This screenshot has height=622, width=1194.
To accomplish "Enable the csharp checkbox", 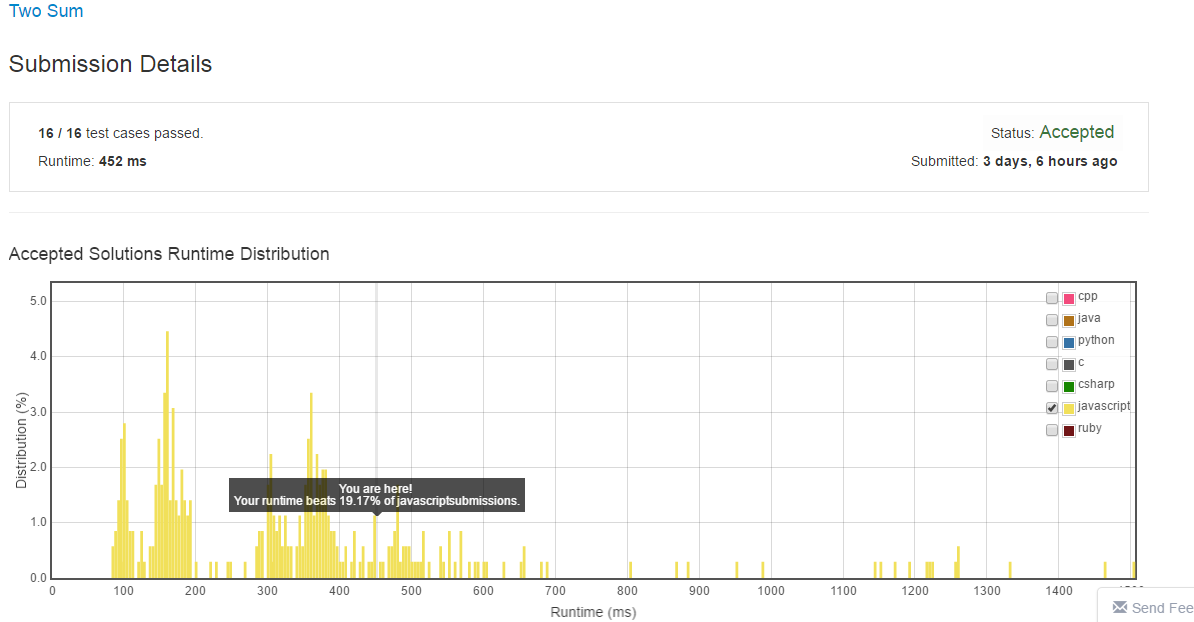I will 1051,386.
